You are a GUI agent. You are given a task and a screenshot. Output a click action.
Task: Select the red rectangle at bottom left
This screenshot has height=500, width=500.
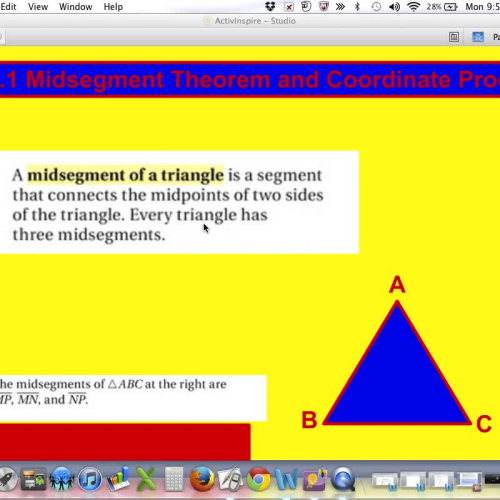[x=125, y=442]
